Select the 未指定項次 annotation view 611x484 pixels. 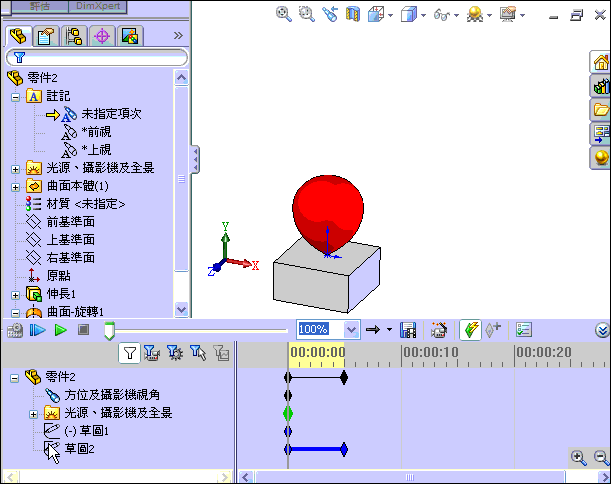click(111, 114)
